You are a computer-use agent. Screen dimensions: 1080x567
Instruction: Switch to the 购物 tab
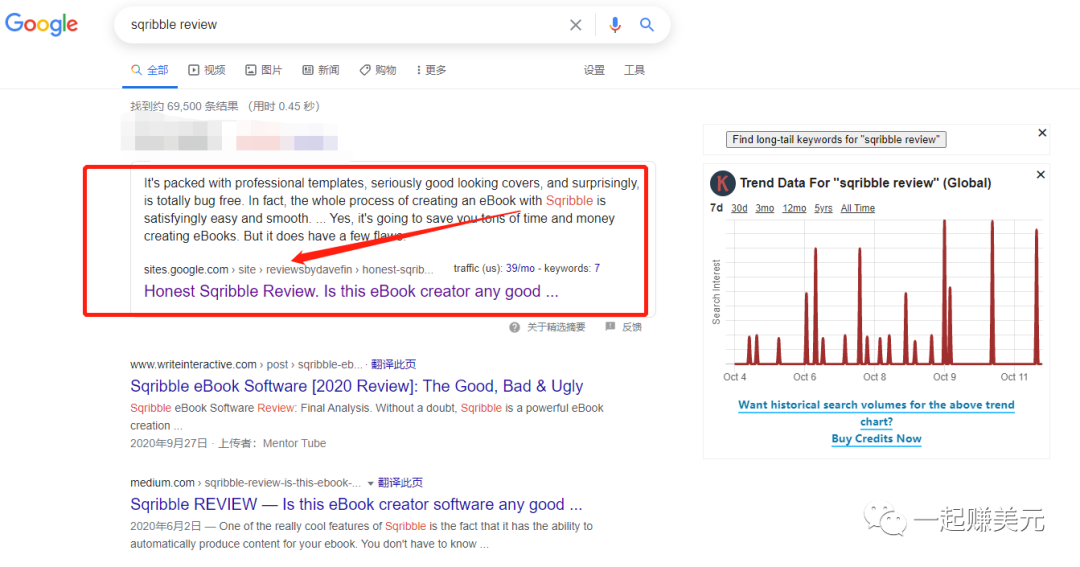[377, 70]
